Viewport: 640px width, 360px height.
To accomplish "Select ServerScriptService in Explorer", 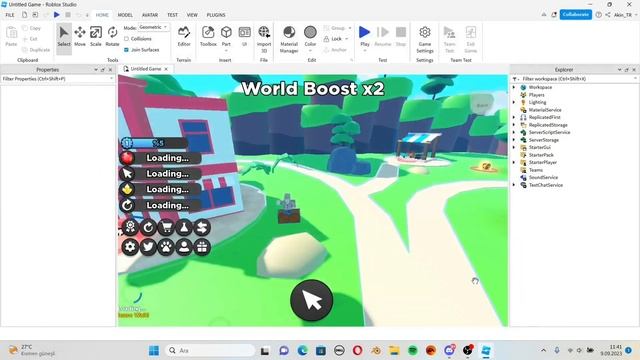I will [549, 133].
